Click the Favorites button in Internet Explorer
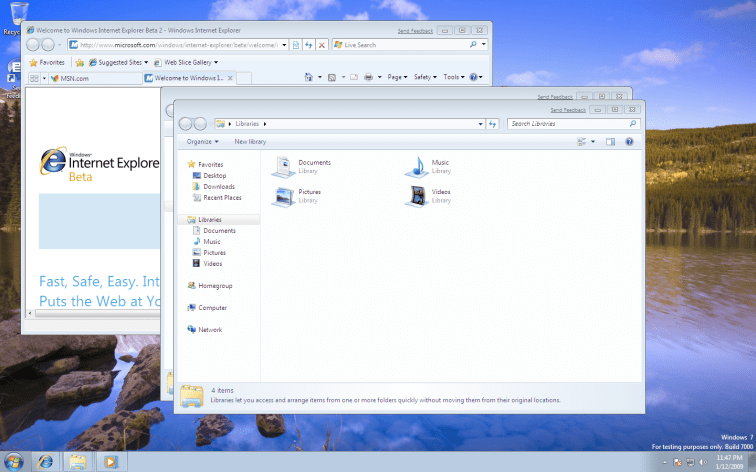Image resolution: width=756 pixels, height=472 pixels. pos(47,63)
